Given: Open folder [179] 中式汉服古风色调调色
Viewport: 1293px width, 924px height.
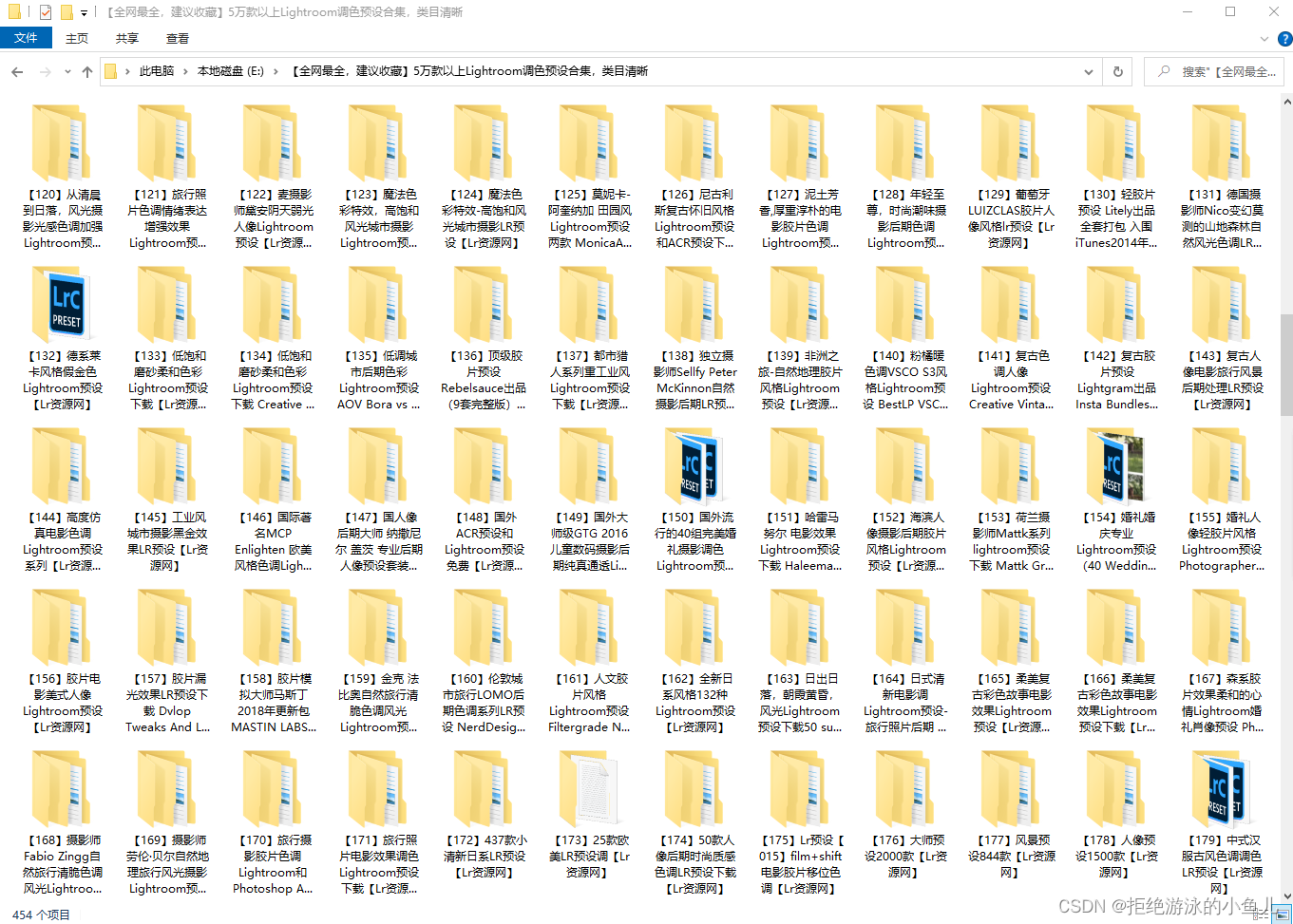Looking at the screenshot, I should [1222, 789].
